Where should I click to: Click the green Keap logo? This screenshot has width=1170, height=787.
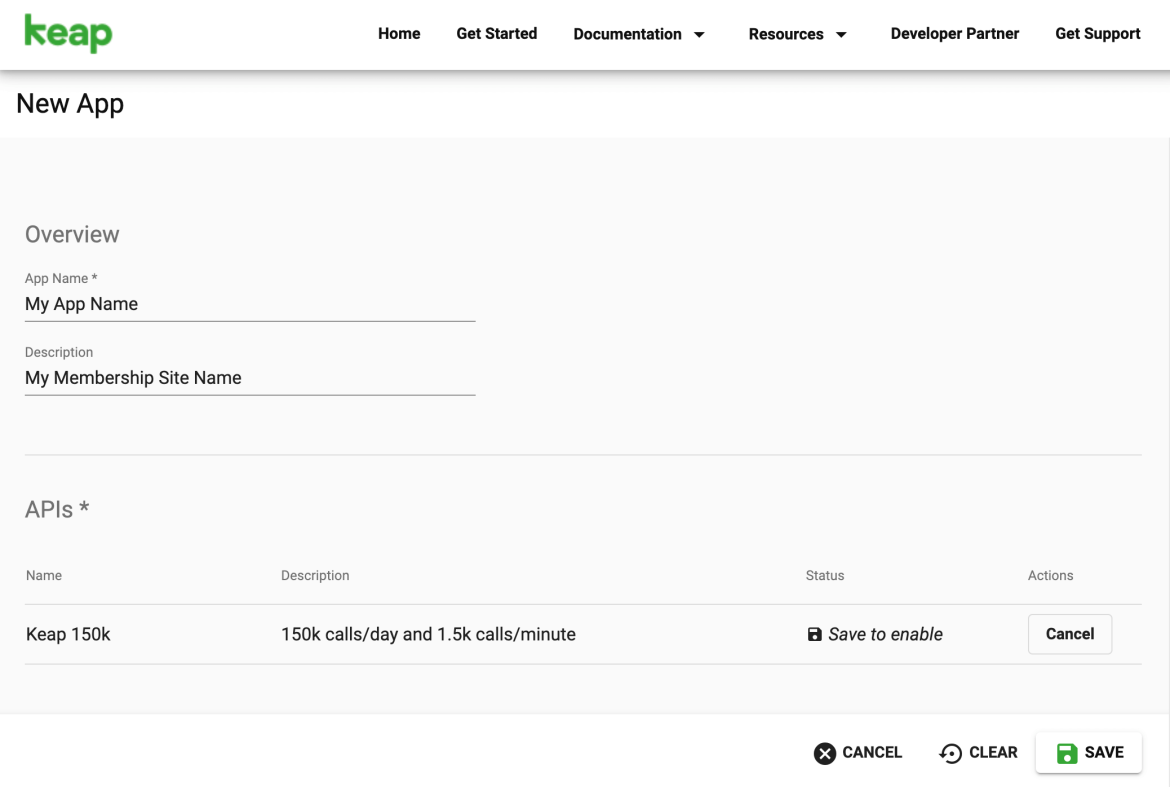coord(67,33)
